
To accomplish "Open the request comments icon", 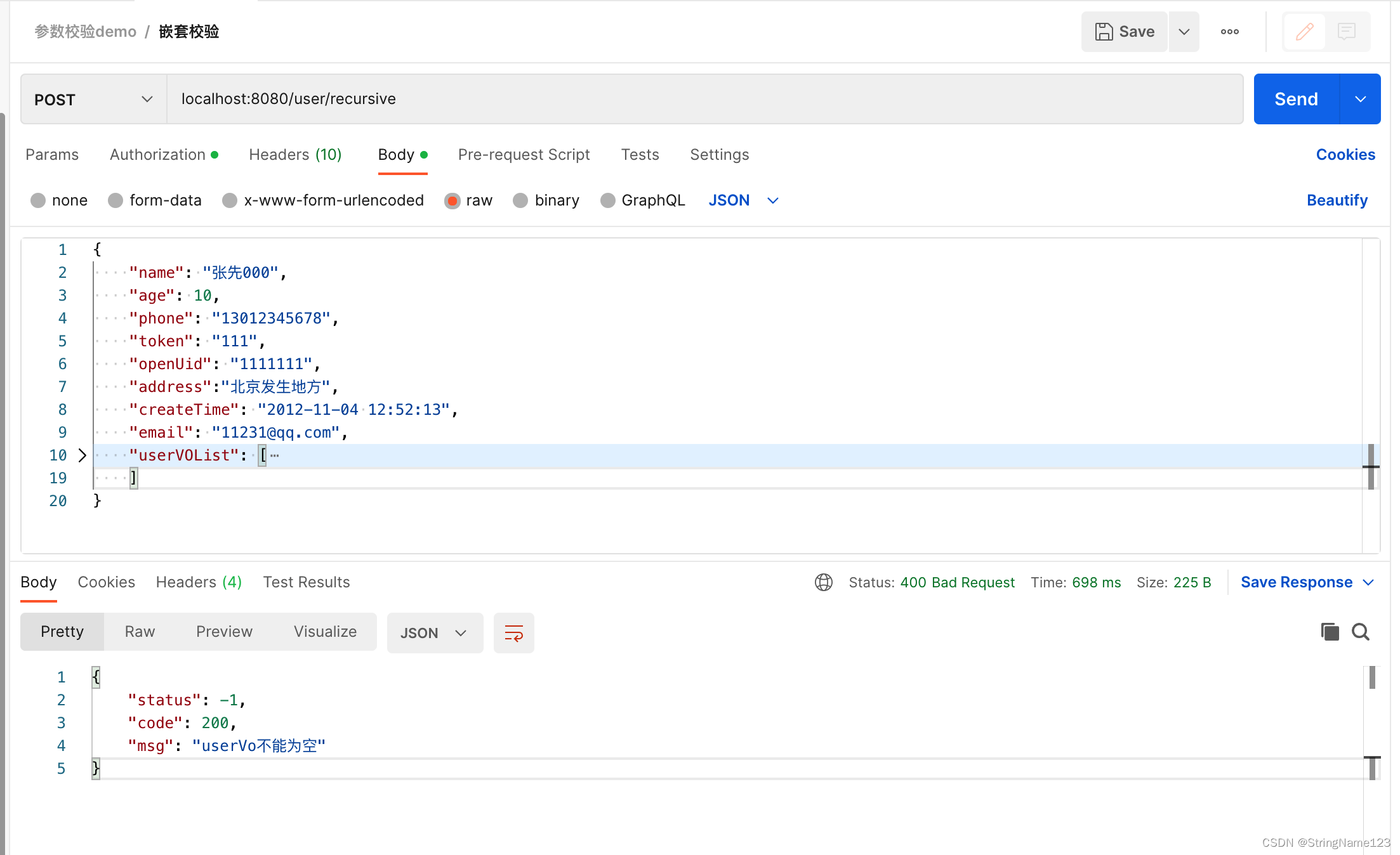I will coord(1347,31).
